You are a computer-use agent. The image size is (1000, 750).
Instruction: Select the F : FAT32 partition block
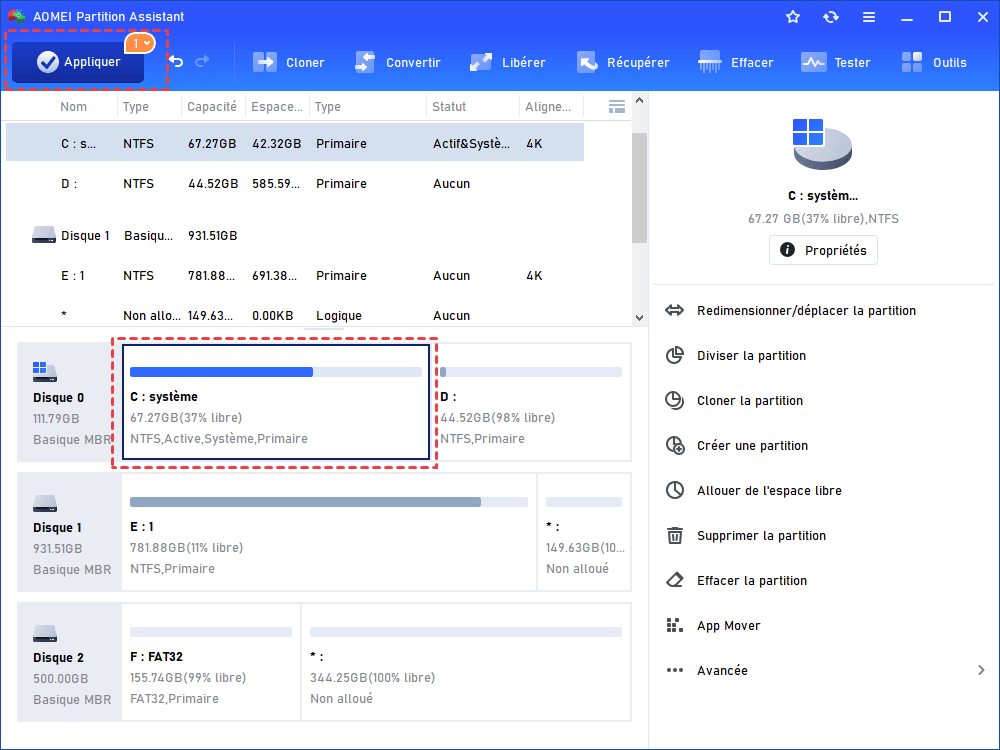(x=210, y=662)
